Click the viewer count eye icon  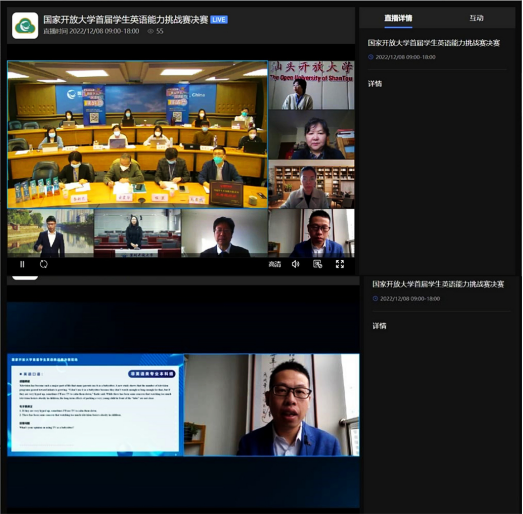[x=150, y=31]
